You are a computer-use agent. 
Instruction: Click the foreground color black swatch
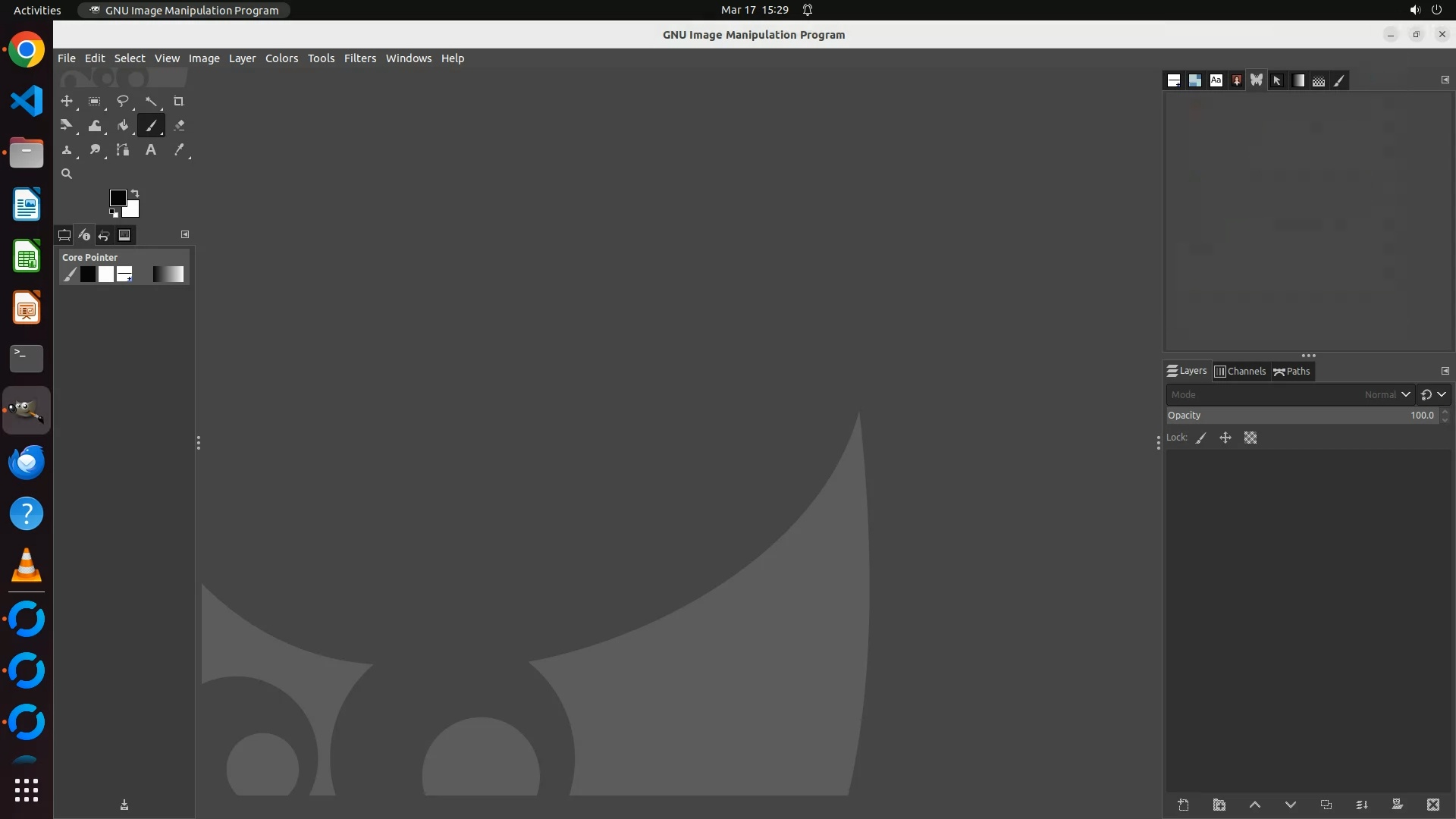pos(118,198)
